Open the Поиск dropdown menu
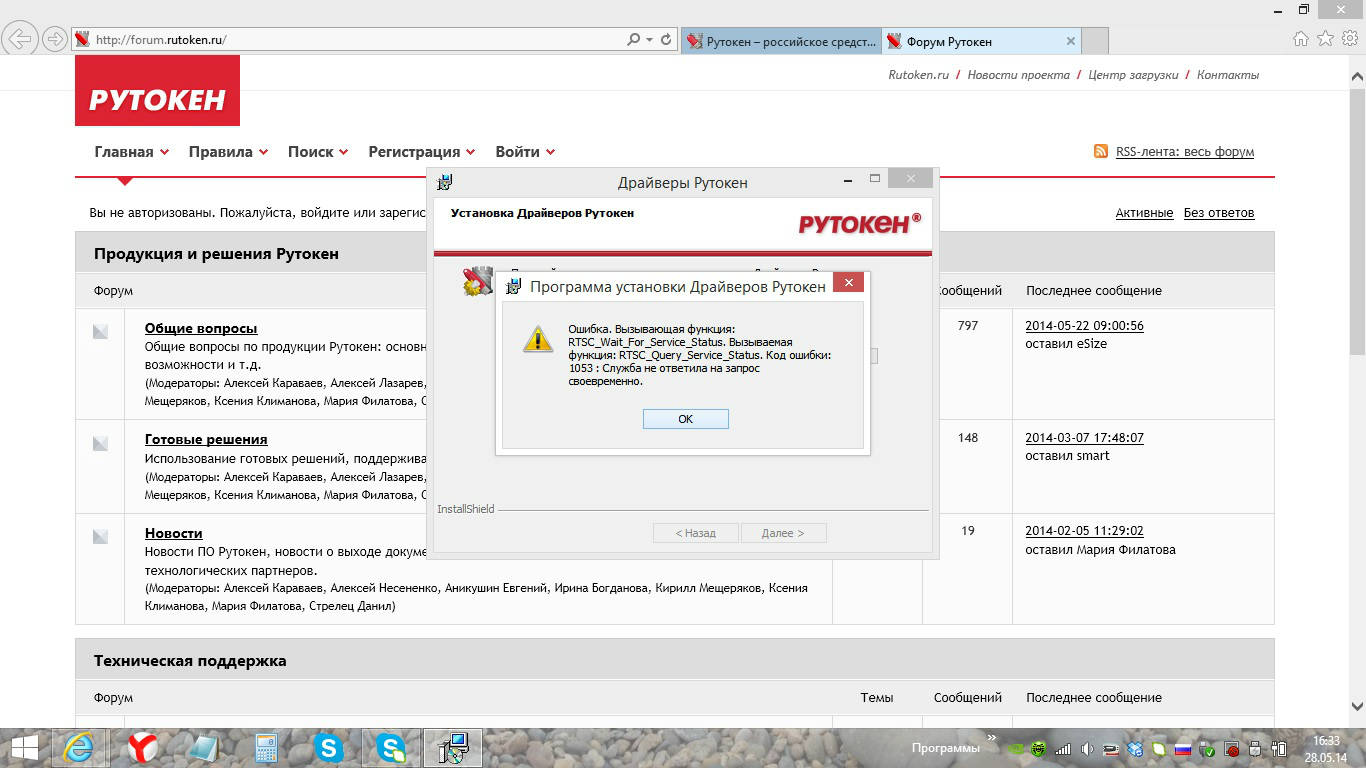1366x768 pixels. (x=343, y=152)
